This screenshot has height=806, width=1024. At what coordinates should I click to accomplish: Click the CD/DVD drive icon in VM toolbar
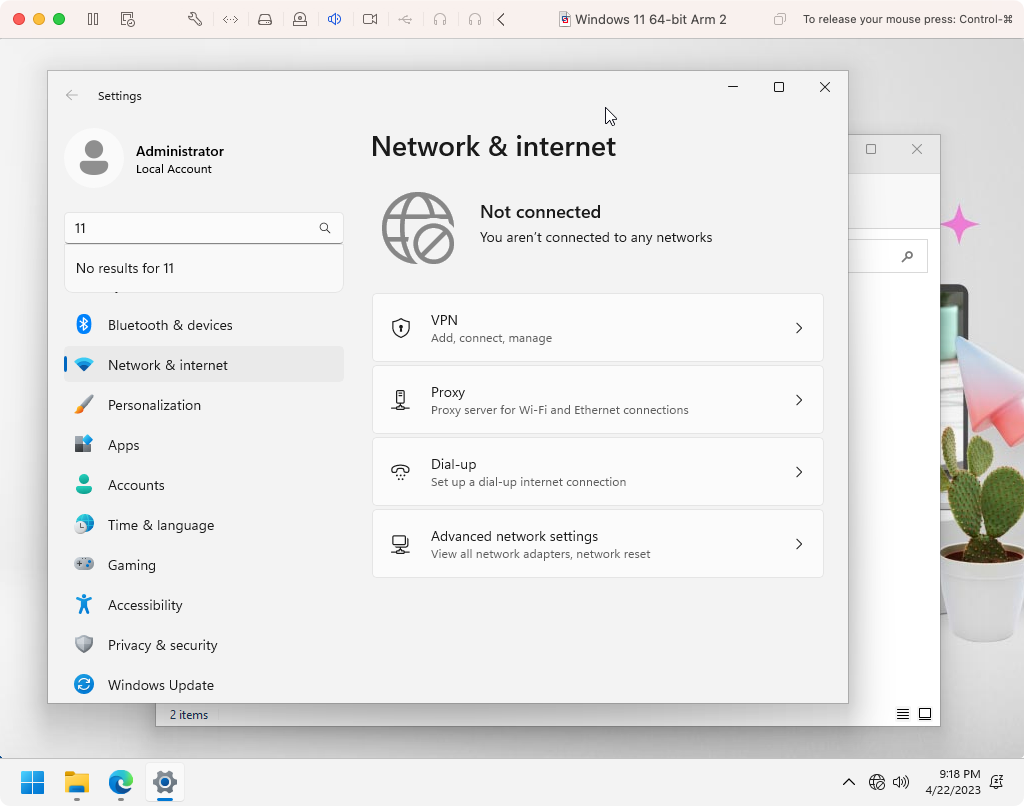(300, 19)
